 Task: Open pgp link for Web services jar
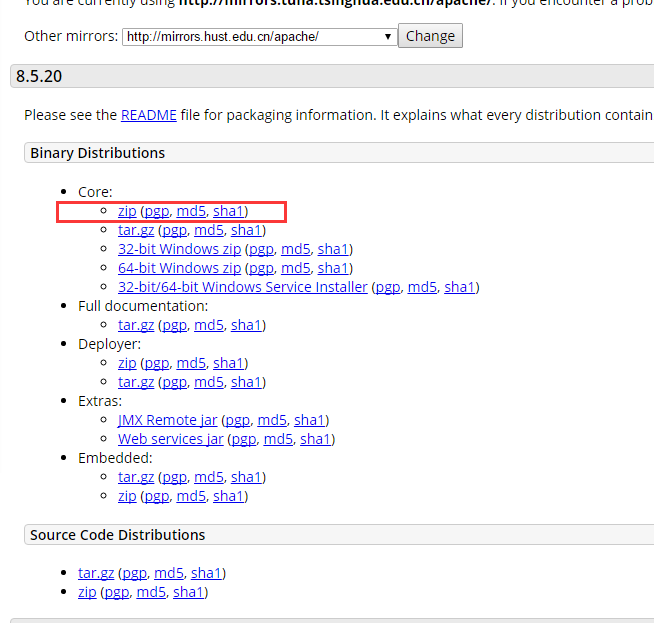pos(244,439)
